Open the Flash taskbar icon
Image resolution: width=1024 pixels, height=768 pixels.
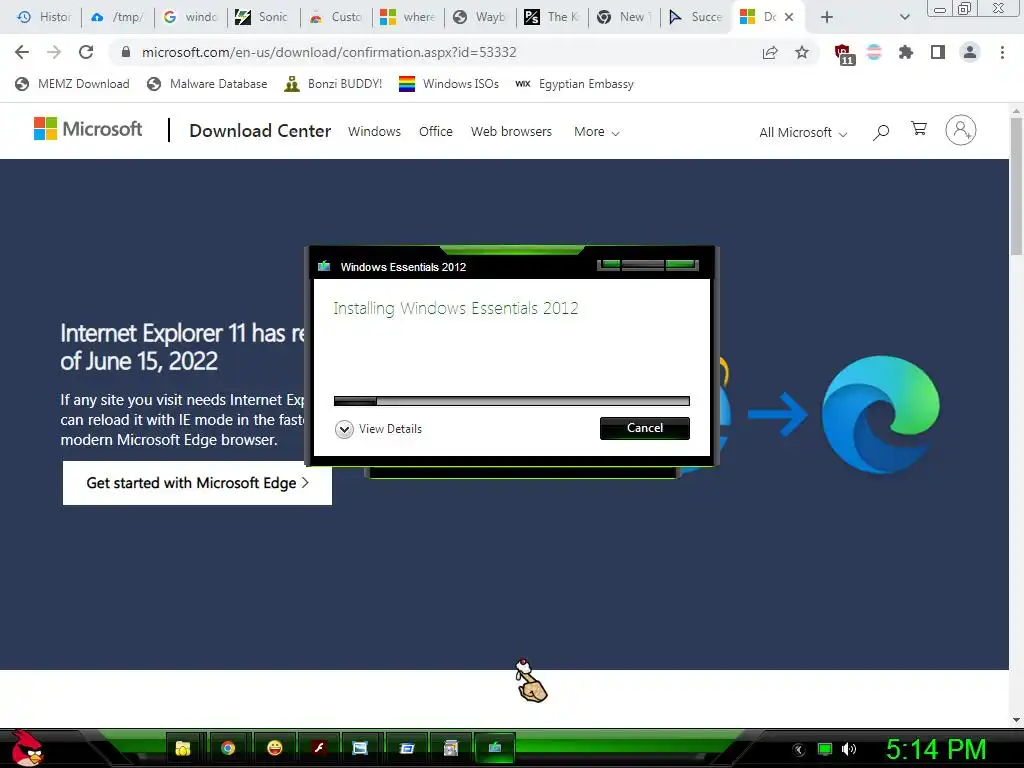pyautogui.click(x=318, y=748)
